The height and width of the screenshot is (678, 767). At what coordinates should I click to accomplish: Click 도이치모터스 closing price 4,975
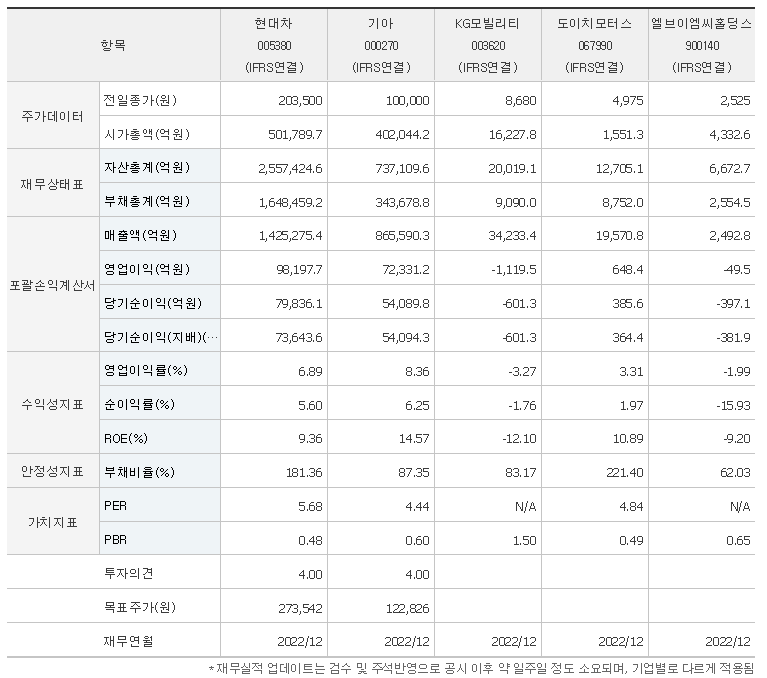[628, 101]
